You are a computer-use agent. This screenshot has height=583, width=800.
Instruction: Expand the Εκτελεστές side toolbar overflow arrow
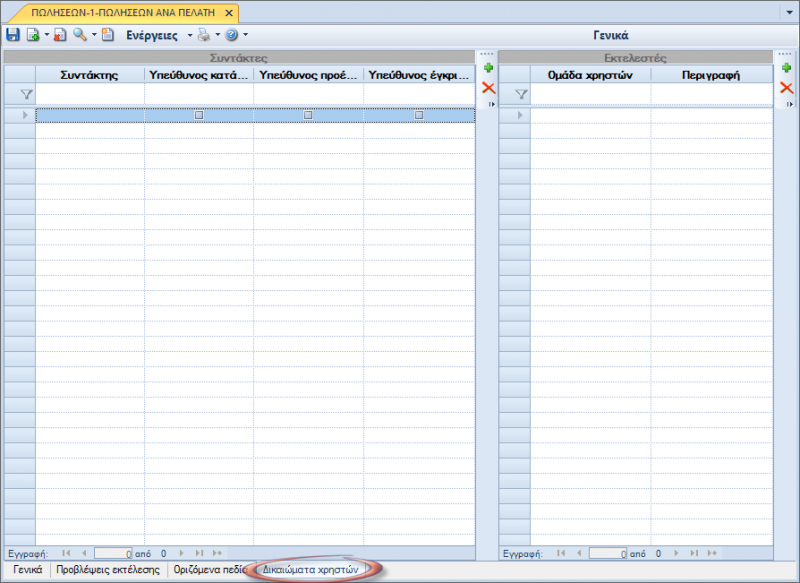pos(789,104)
